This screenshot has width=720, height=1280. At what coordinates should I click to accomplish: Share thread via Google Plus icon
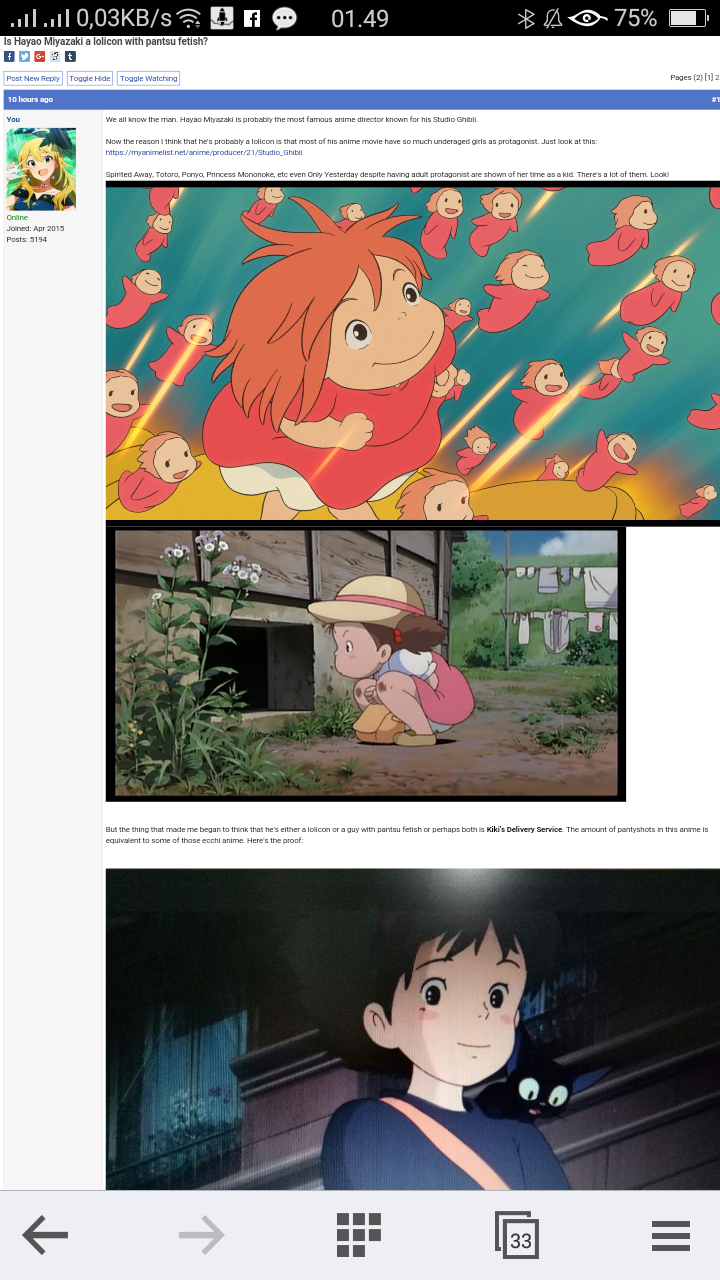coord(40,56)
